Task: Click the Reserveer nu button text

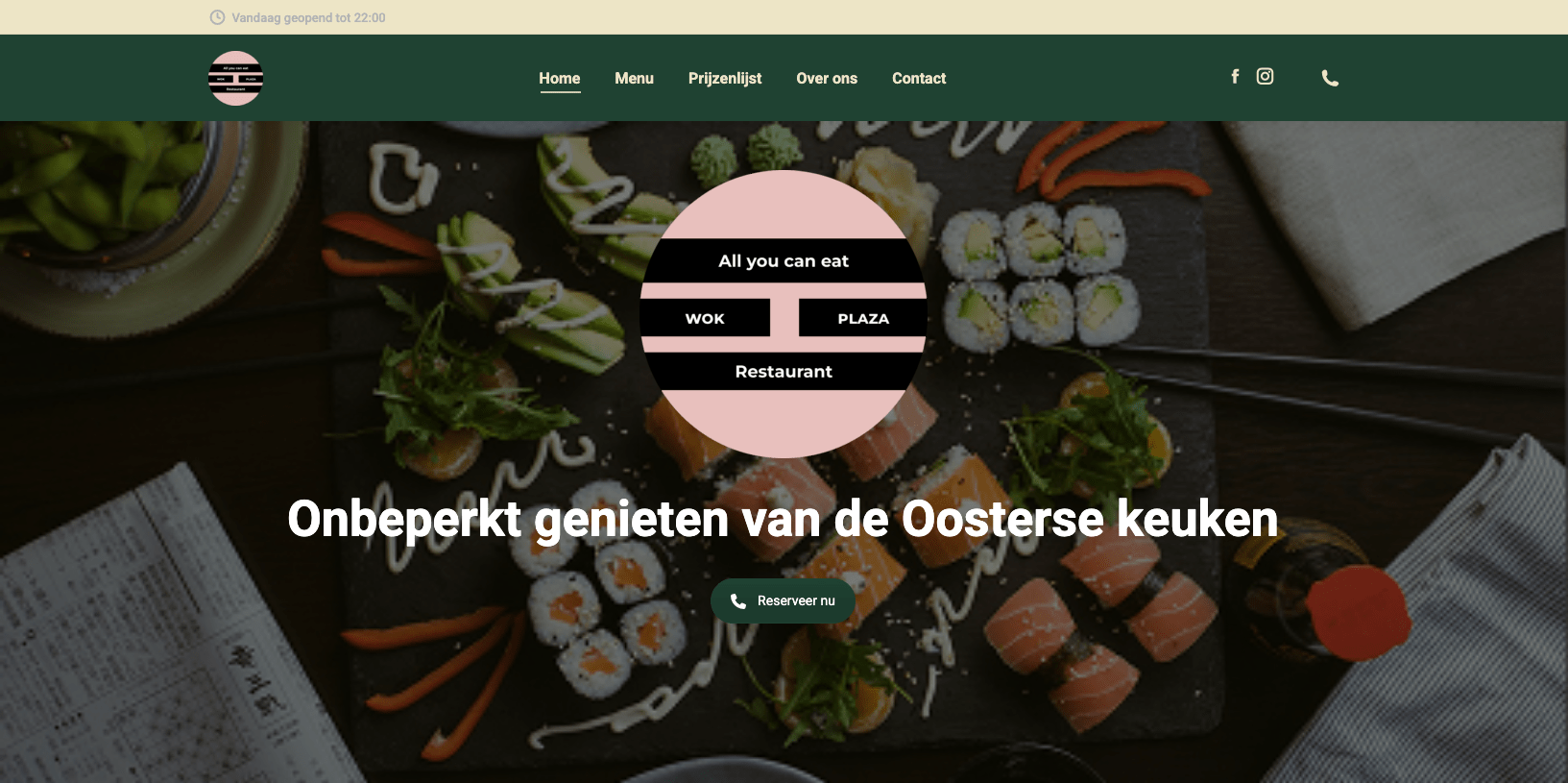Action: point(796,600)
